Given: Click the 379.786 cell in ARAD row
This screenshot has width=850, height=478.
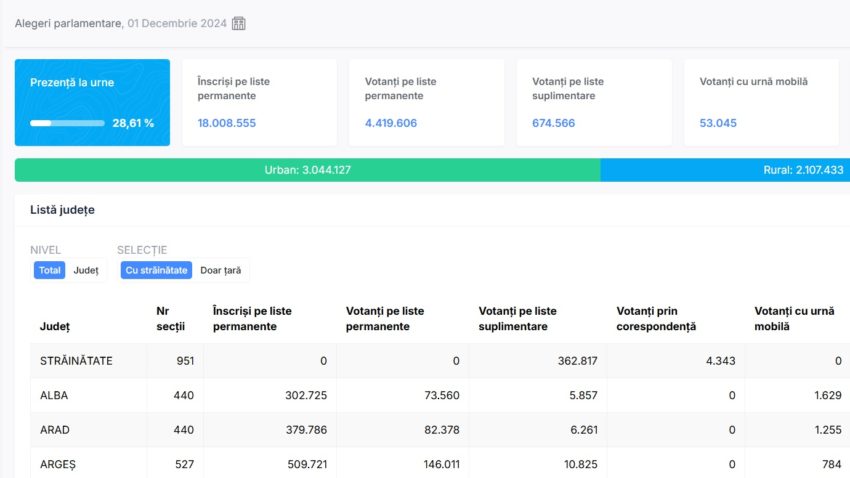Looking at the screenshot, I should pyautogui.click(x=306, y=430).
